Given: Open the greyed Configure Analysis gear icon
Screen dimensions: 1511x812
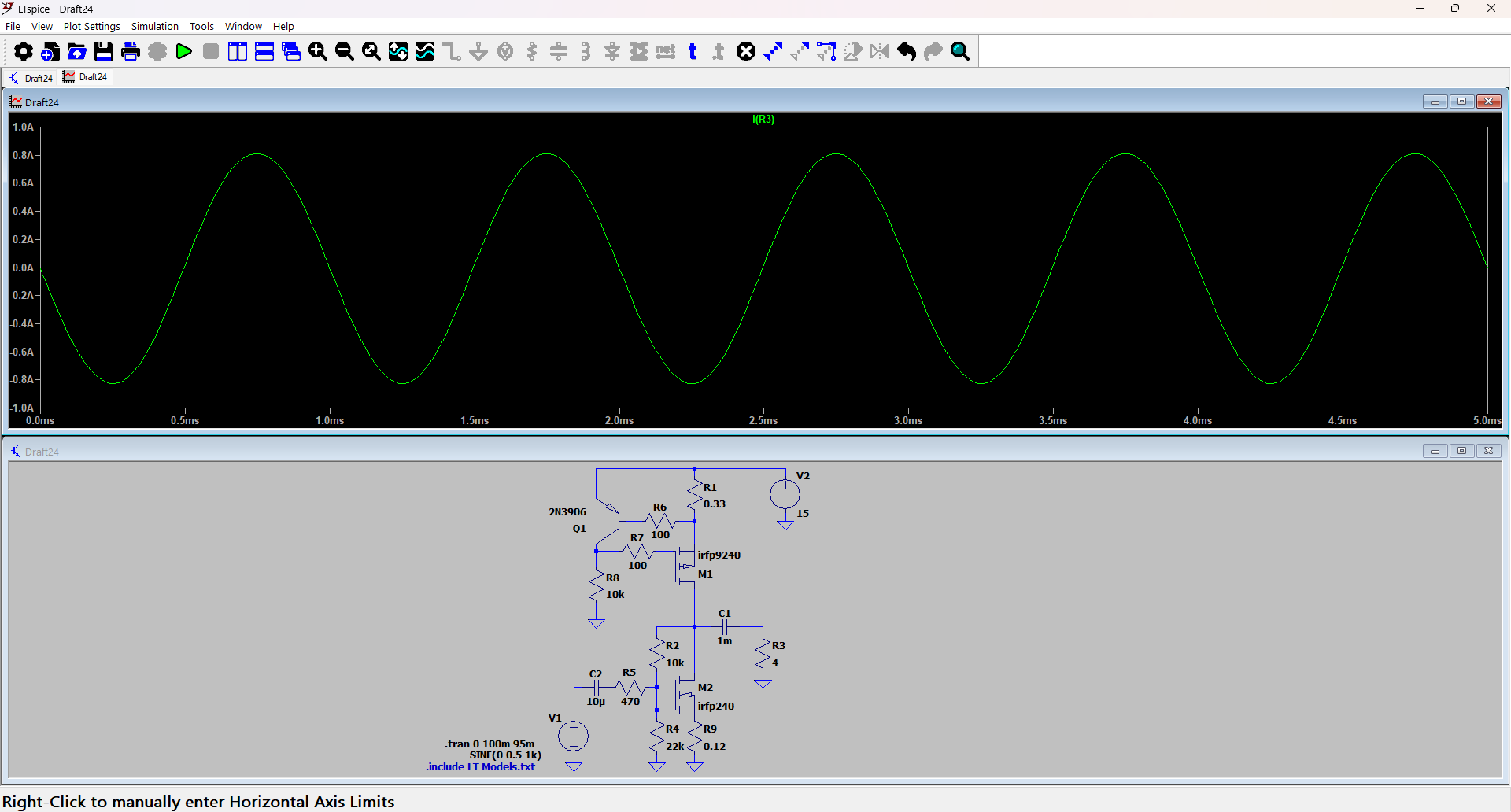Looking at the screenshot, I should (x=157, y=51).
